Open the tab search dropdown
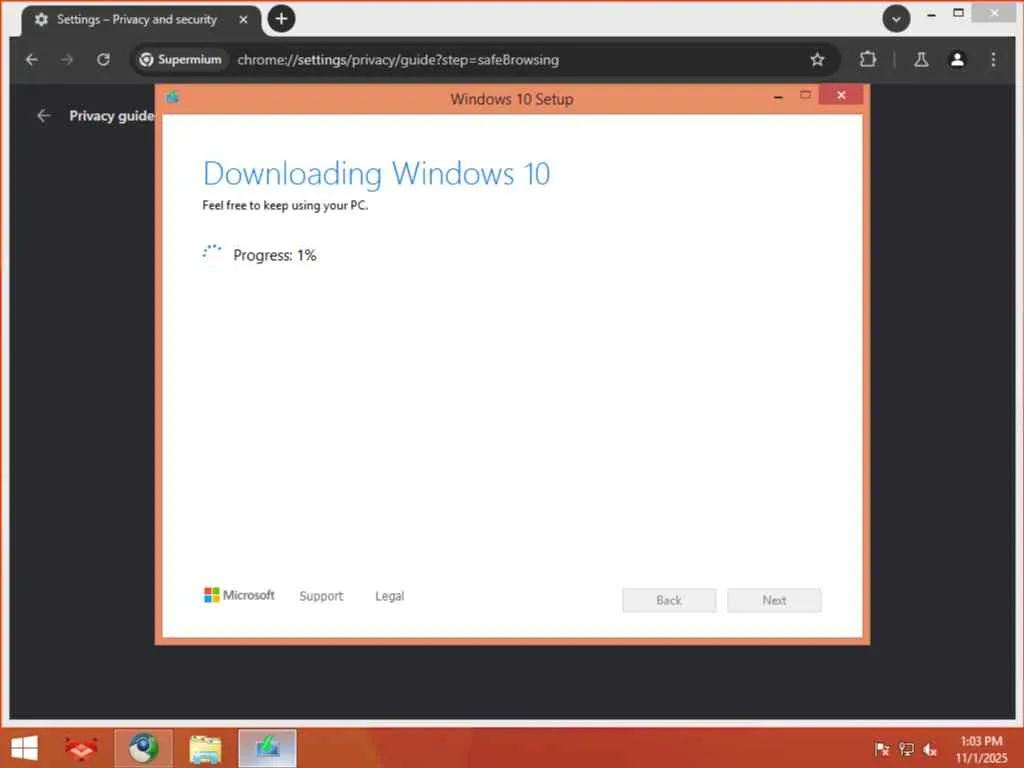This screenshot has height=768, width=1024. coord(896,19)
